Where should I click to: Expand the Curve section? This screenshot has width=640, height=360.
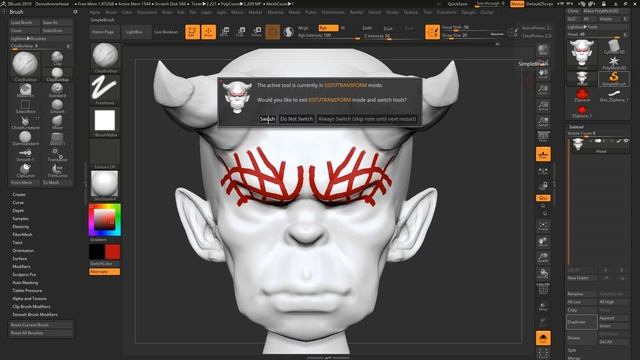pos(18,202)
